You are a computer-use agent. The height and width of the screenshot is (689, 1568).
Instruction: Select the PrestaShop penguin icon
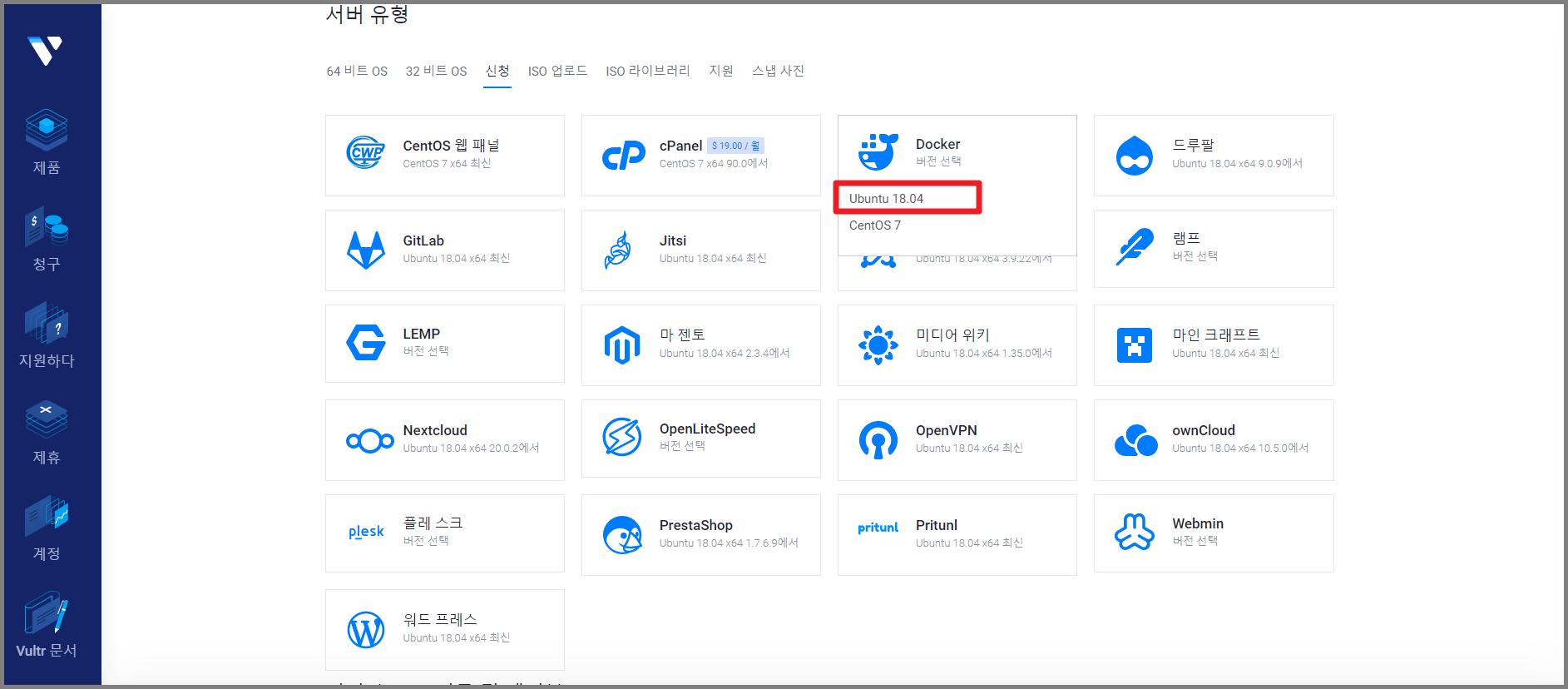622,535
